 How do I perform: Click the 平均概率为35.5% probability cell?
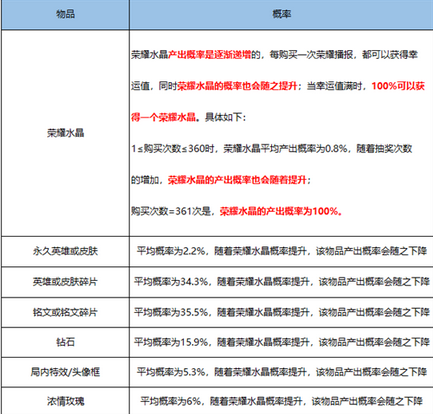(281, 312)
